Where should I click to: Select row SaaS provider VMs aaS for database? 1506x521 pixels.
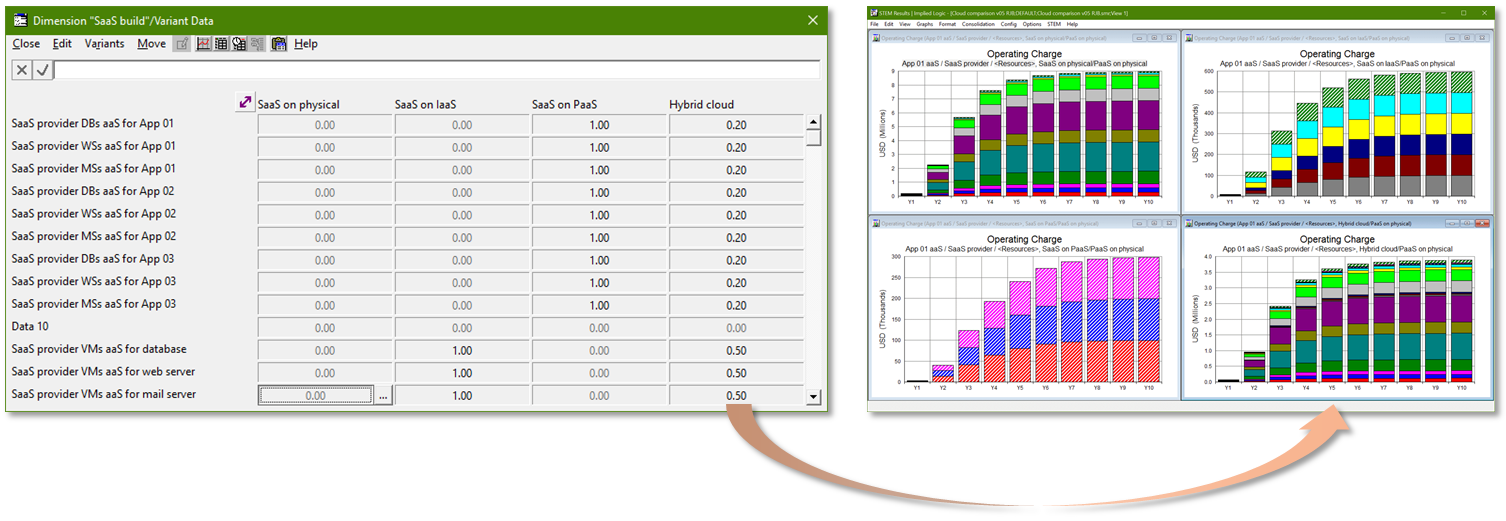point(99,349)
